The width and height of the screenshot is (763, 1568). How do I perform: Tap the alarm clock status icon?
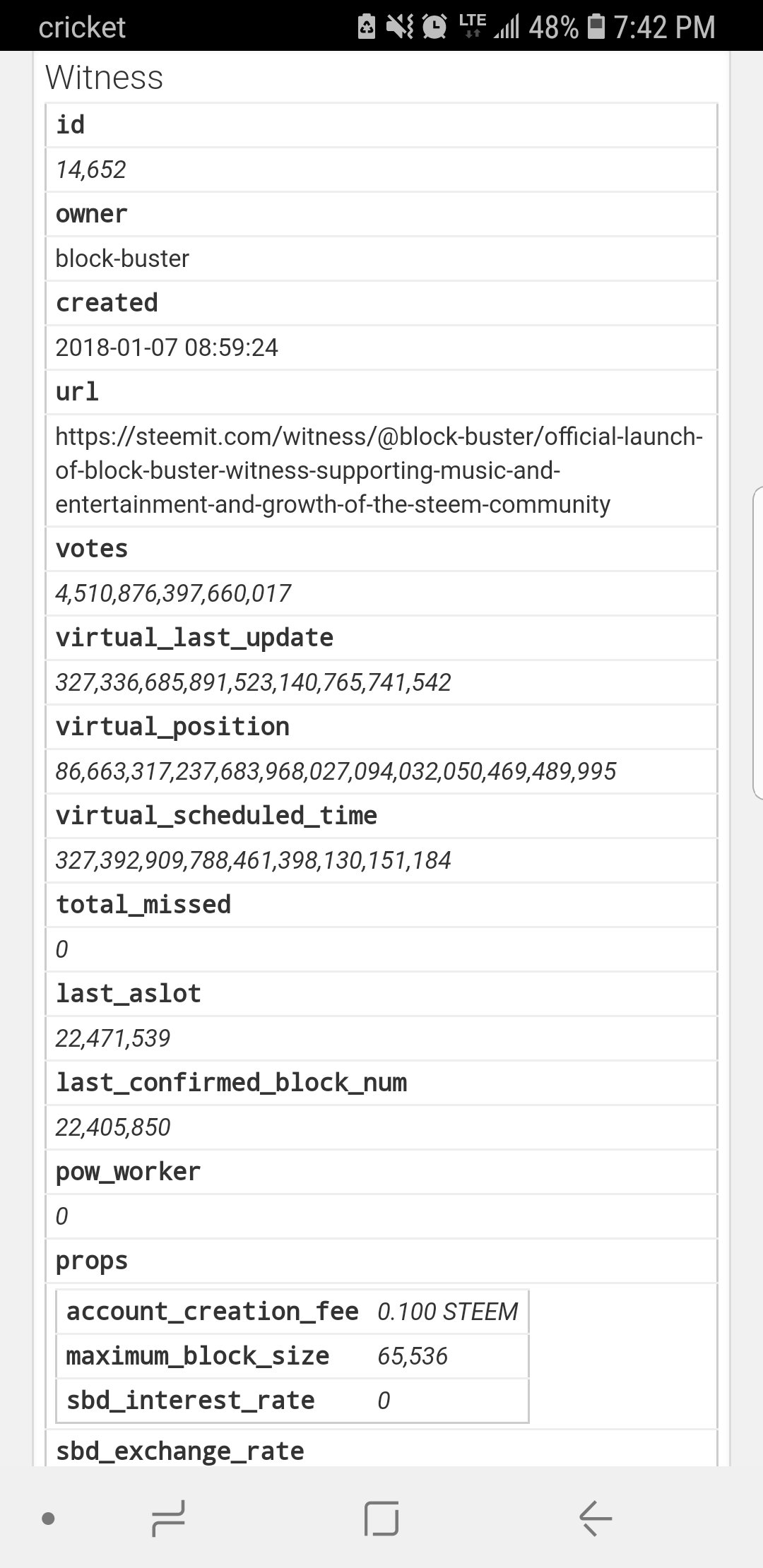click(434, 27)
